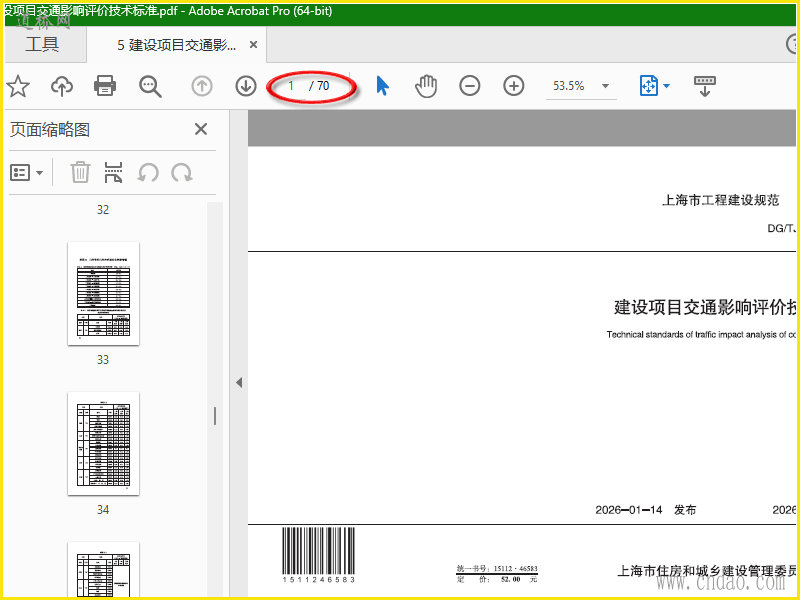Click the 页面缩略图 panel title

(50, 130)
